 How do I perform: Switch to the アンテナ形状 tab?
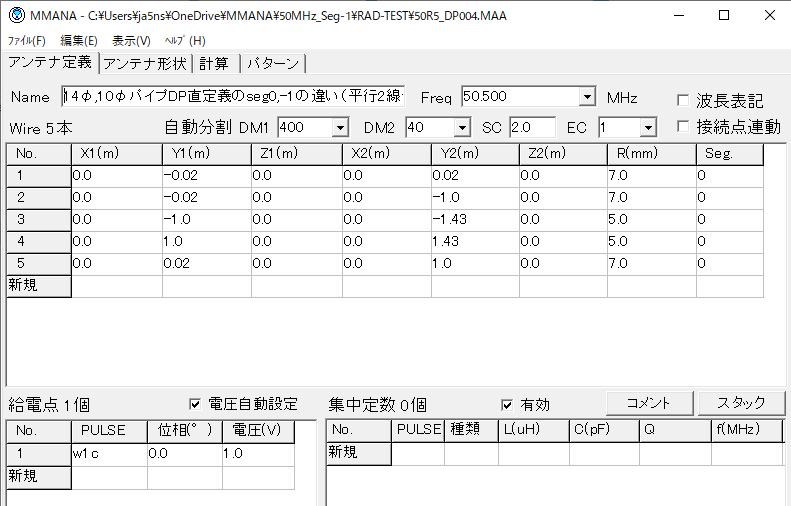tap(145, 63)
